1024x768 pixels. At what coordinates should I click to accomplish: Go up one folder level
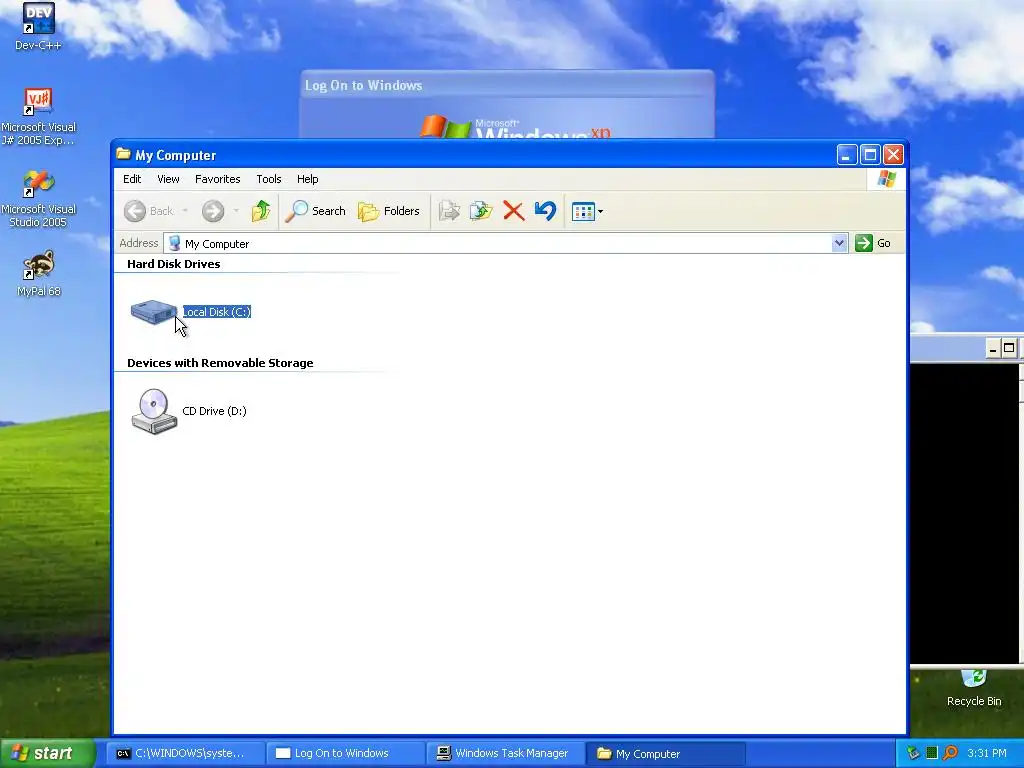[261, 211]
